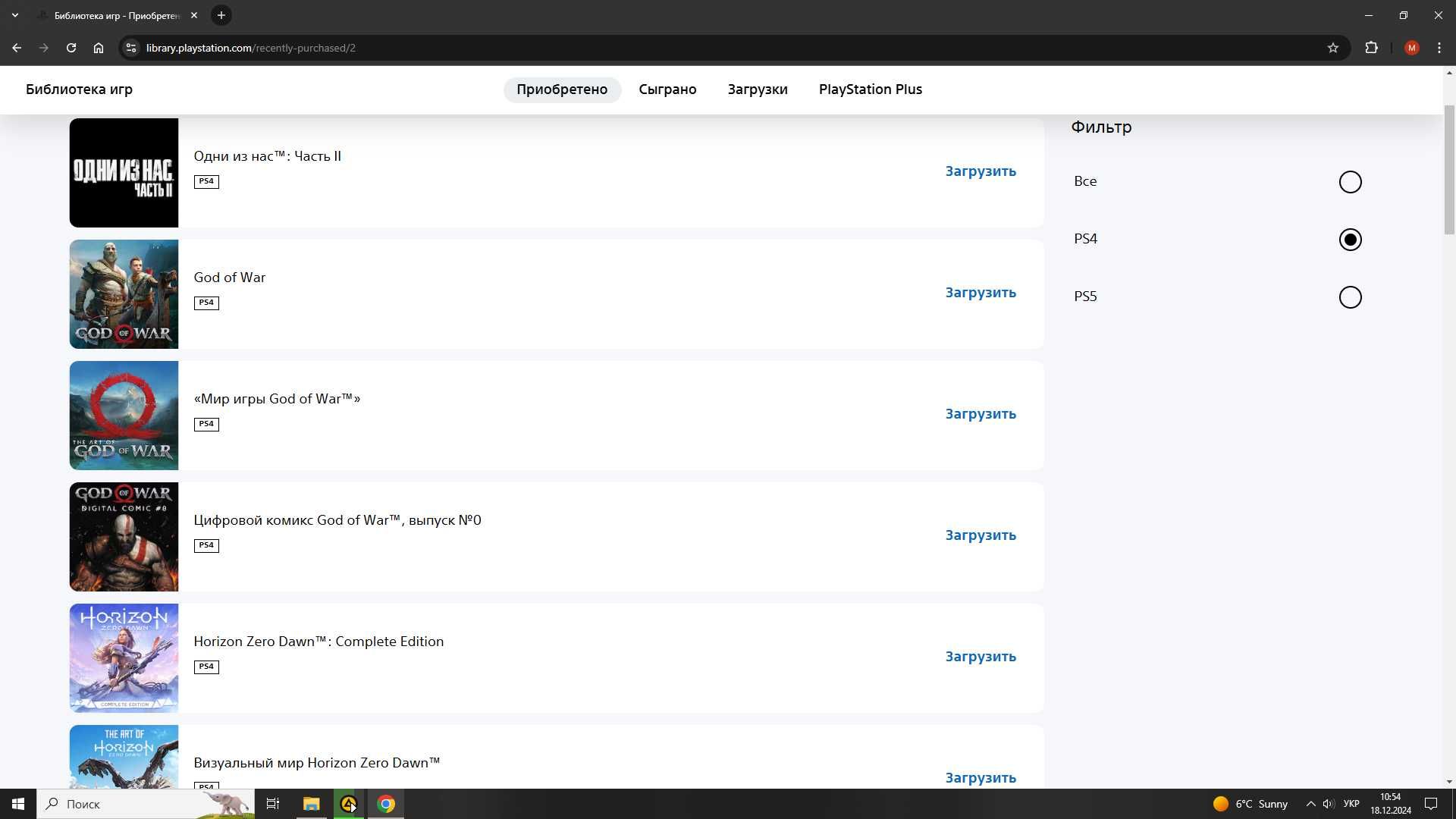
Task: Open The Art of Horizon thumbnail
Action: coord(124,757)
